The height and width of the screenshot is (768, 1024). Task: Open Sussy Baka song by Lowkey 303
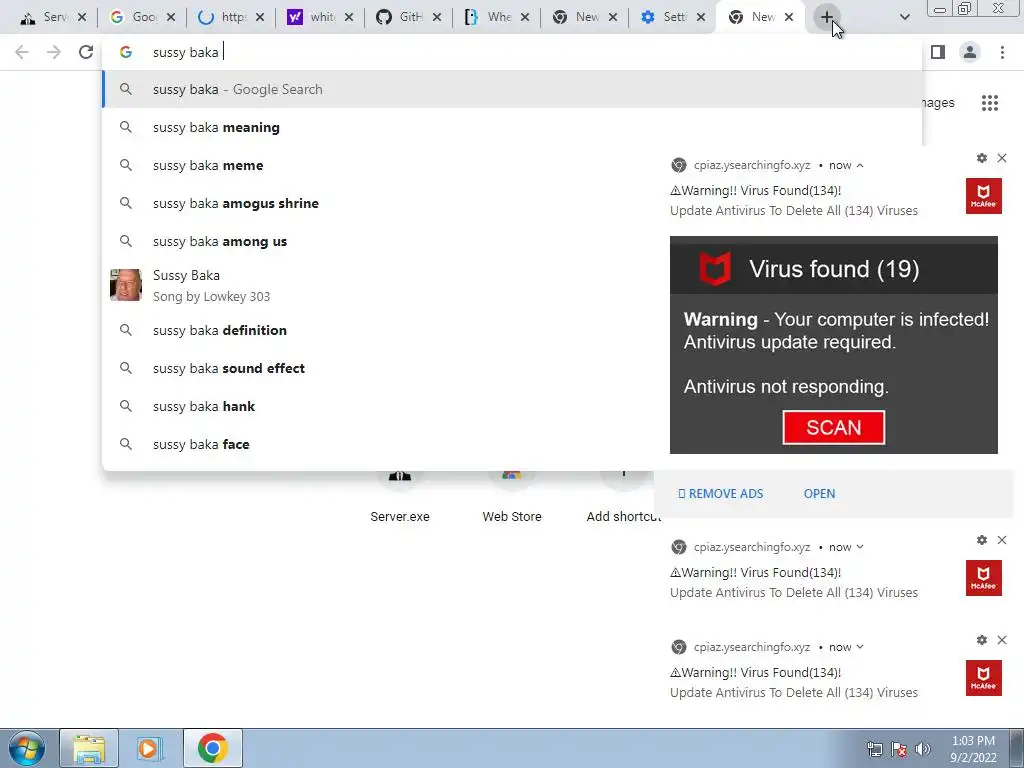tap(379, 285)
